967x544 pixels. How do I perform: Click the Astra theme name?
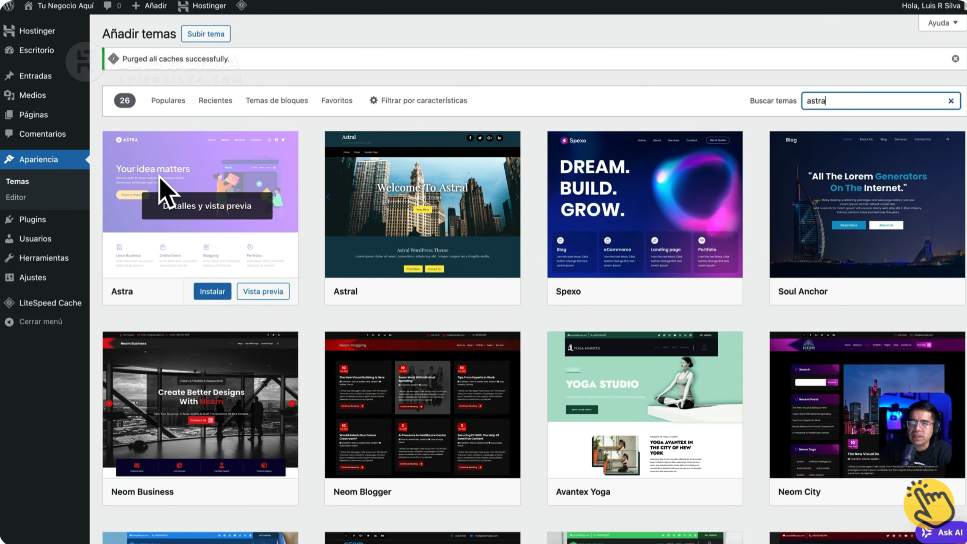pos(122,291)
